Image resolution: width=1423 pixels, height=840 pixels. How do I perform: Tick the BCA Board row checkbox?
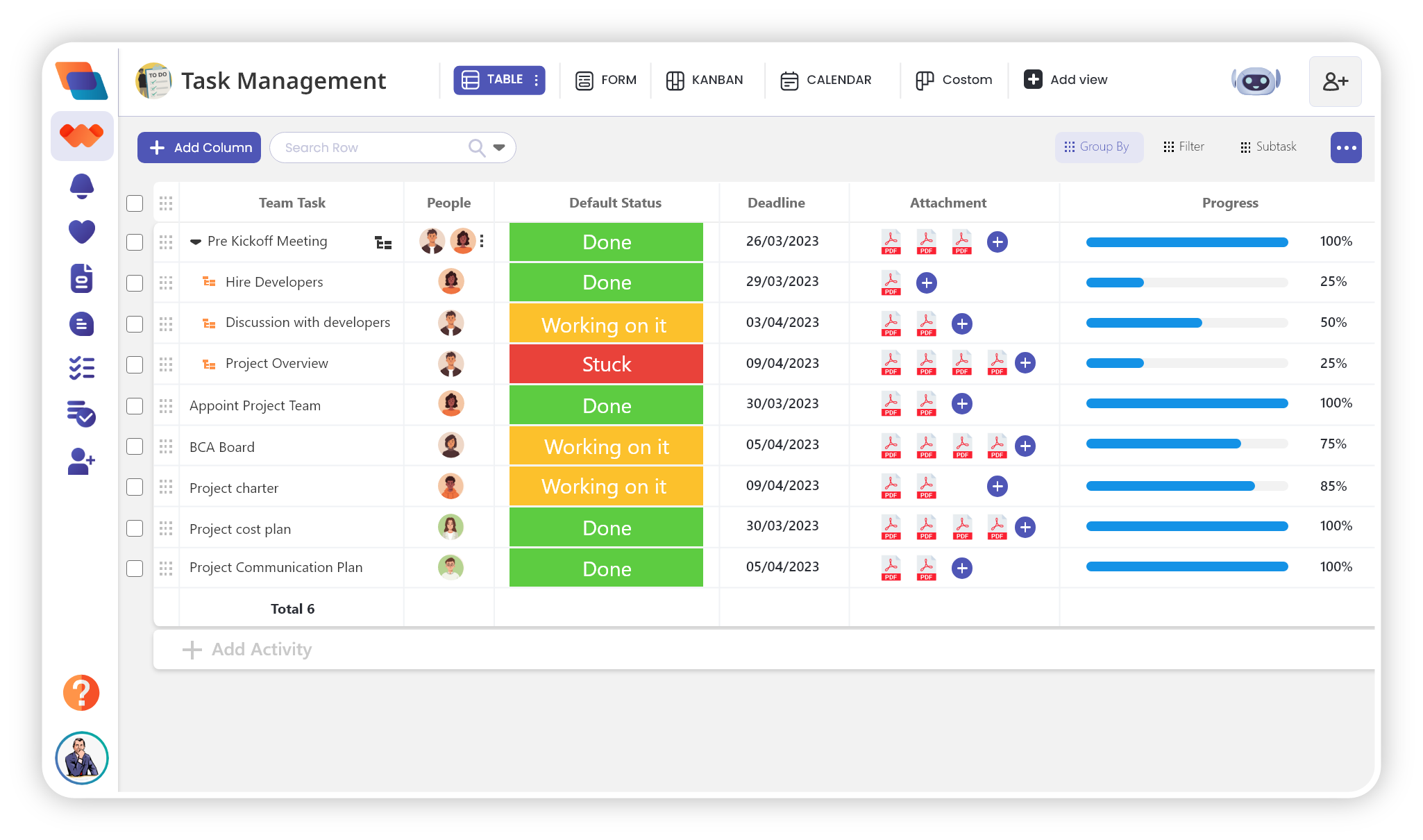[x=135, y=446]
